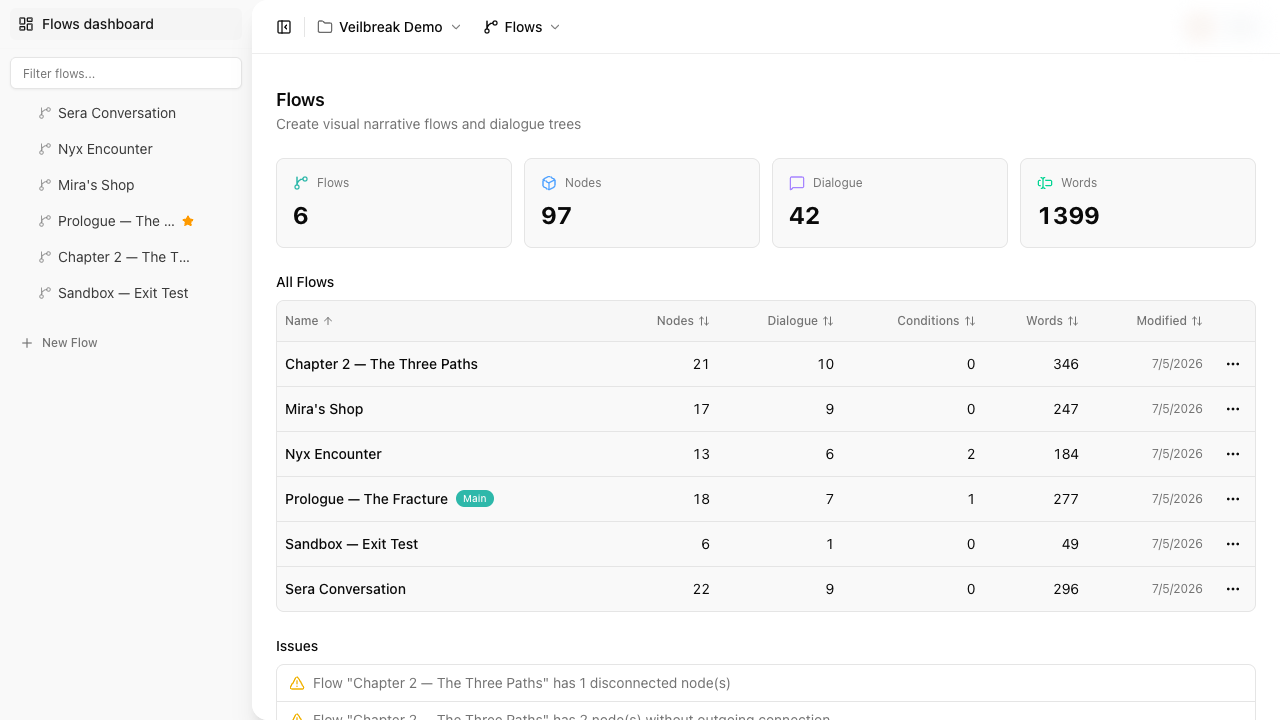Screen dimensions: 1280x720
Task: Open more options for Chapter 2 row
Action: coord(1233,364)
